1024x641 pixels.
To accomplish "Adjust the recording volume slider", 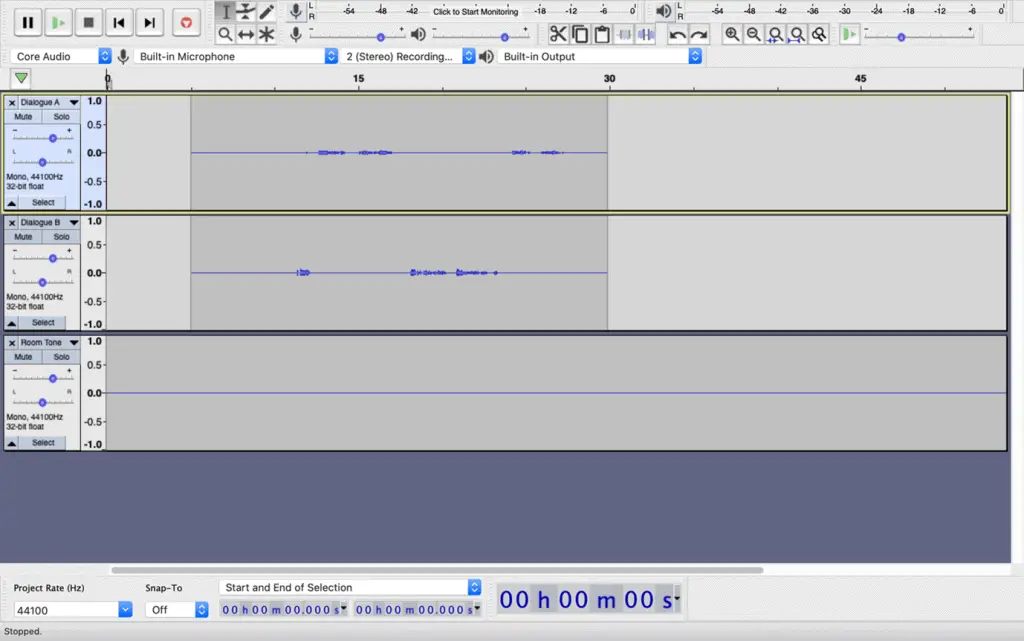I will pos(381,37).
